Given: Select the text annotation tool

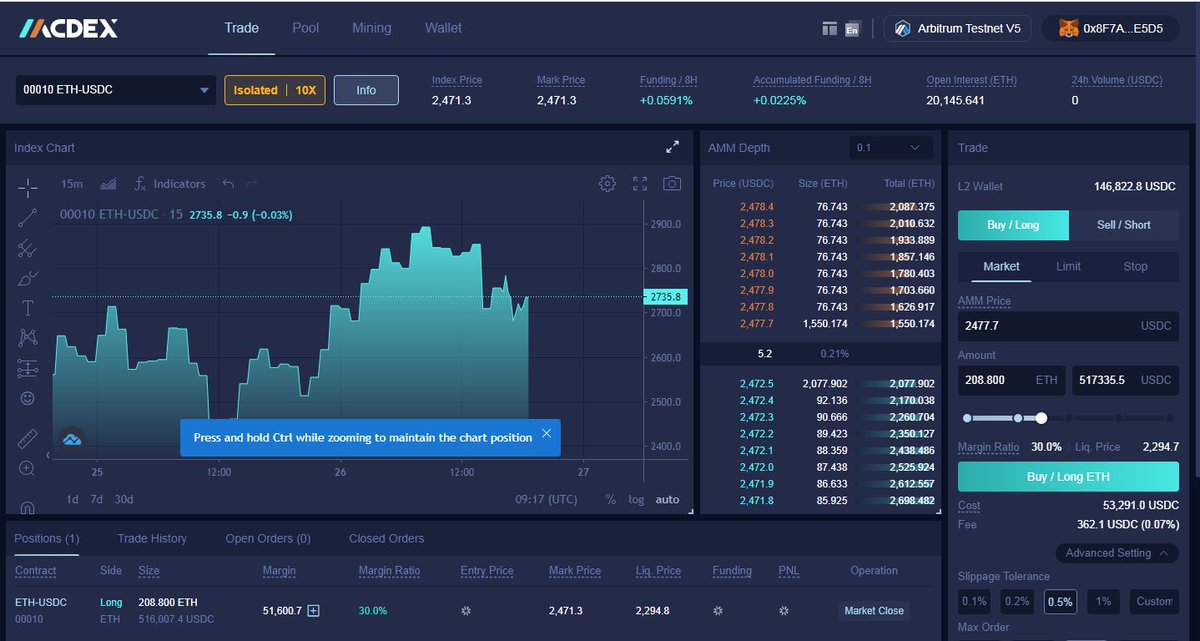Looking at the screenshot, I should 28,308.
